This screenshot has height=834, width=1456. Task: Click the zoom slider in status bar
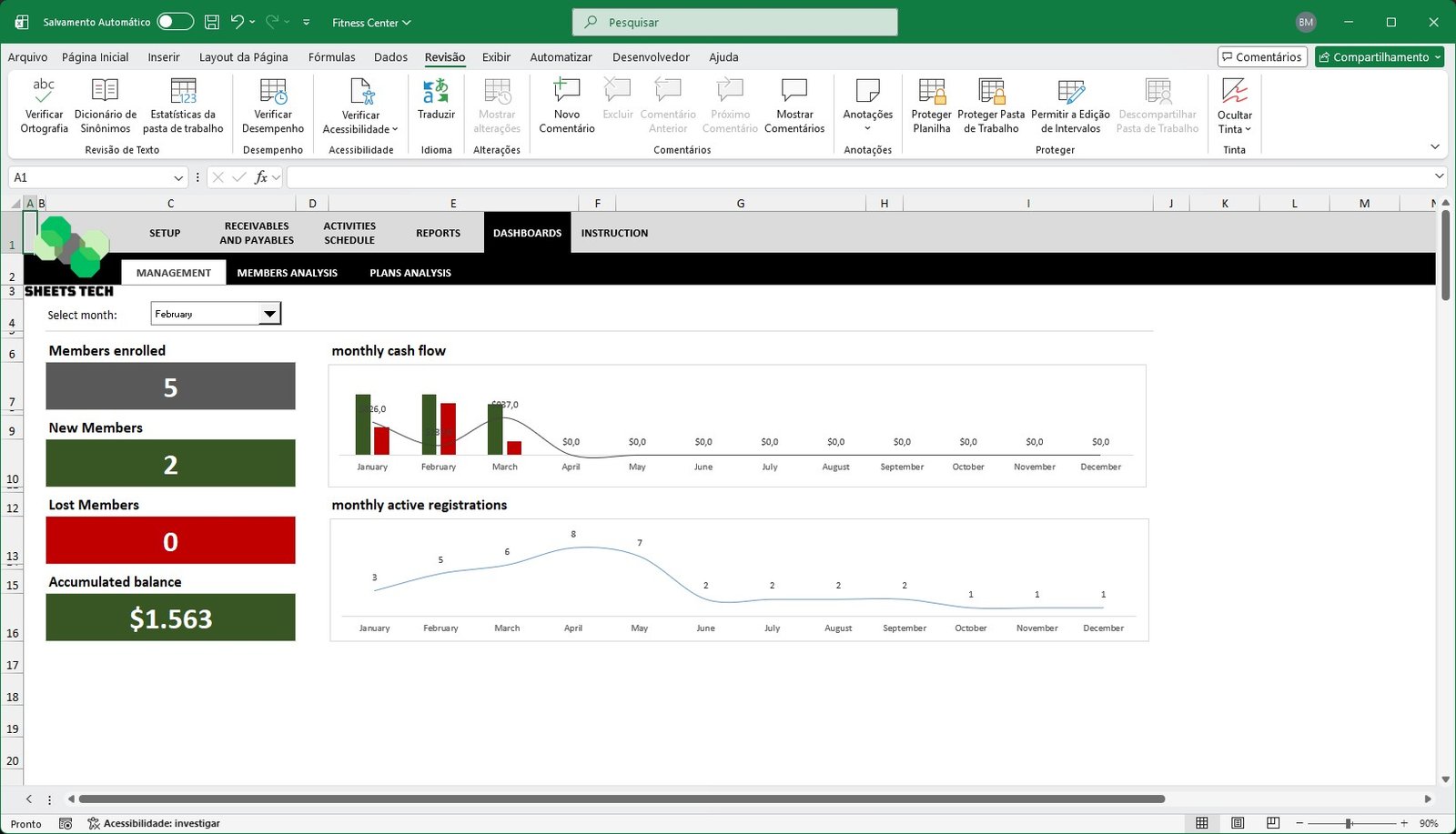pyautogui.click(x=1349, y=823)
